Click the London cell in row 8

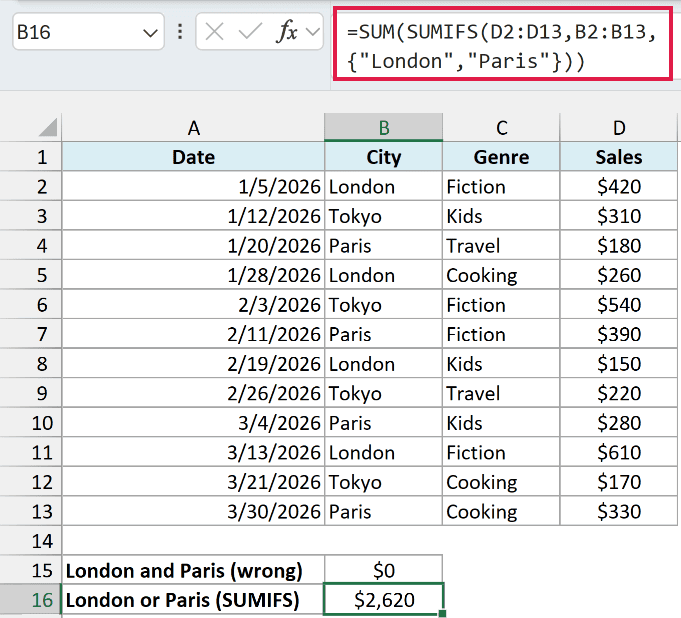(x=383, y=364)
